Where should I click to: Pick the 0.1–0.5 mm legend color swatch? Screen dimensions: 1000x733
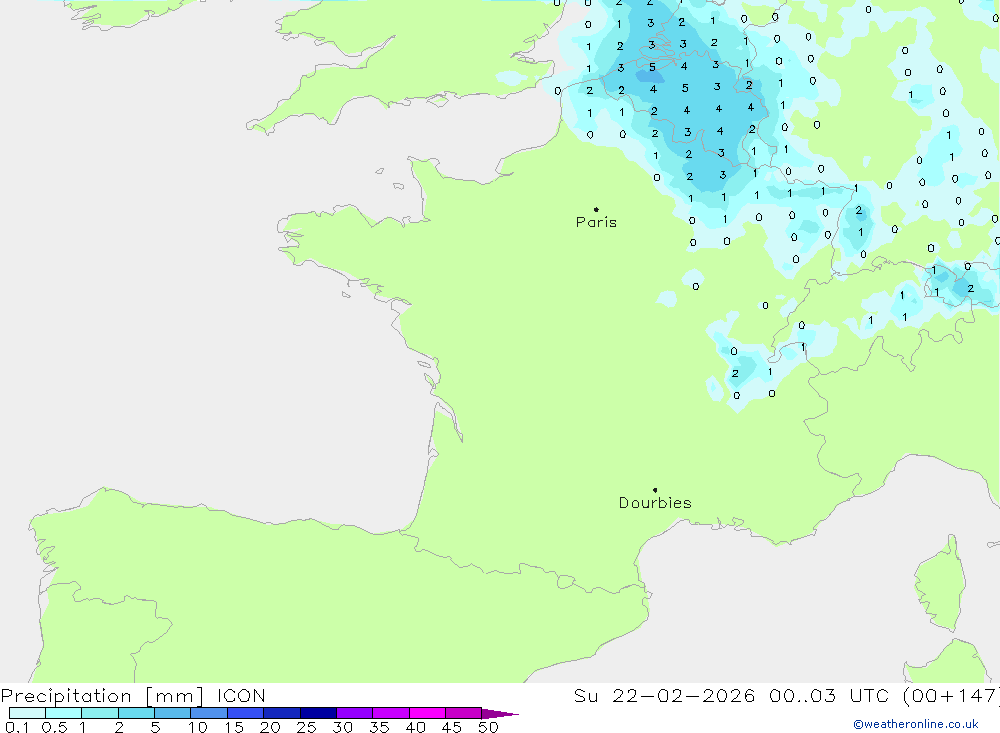[27, 713]
